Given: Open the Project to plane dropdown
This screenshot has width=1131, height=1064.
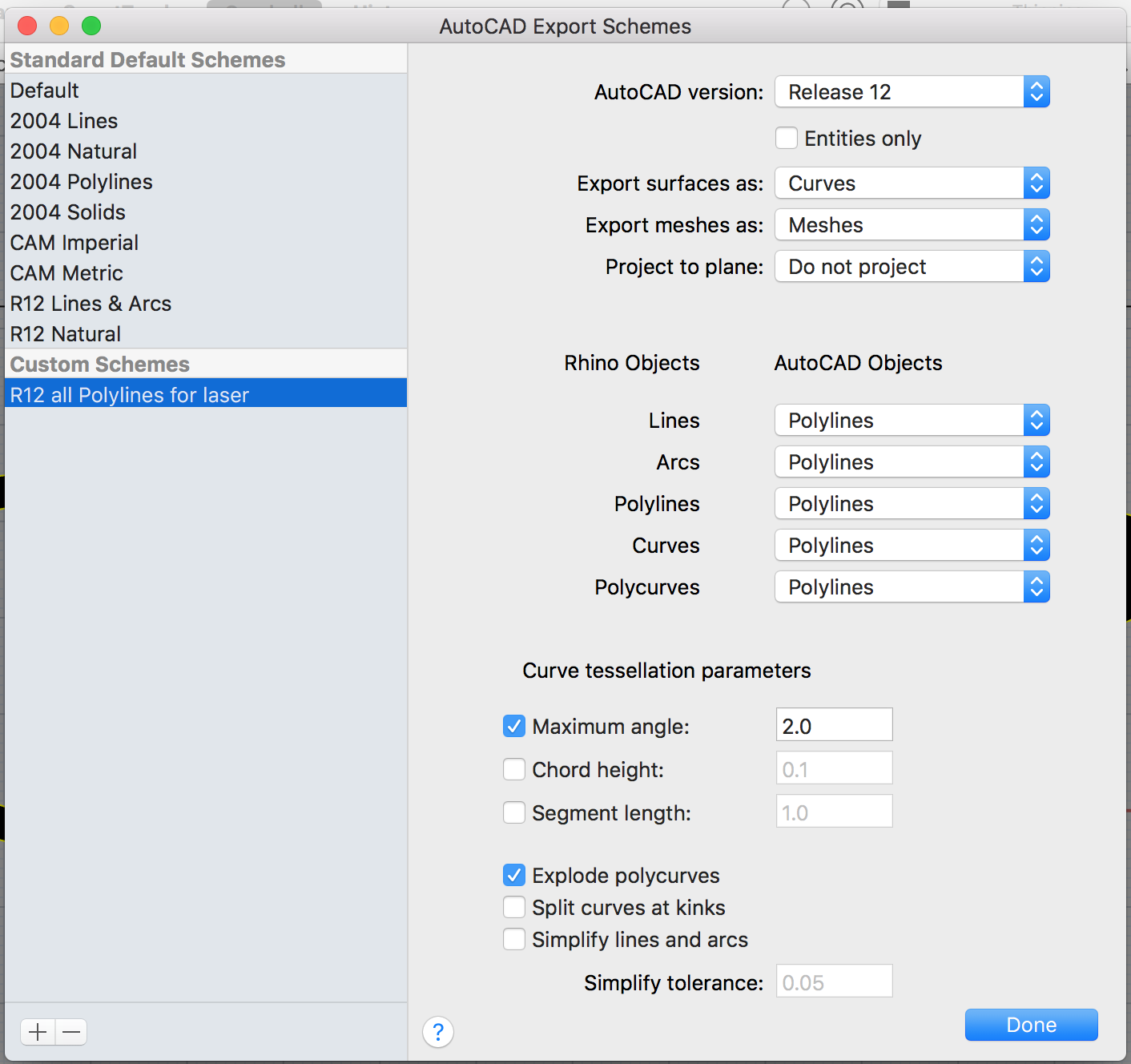Looking at the screenshot, I should 912,267.
